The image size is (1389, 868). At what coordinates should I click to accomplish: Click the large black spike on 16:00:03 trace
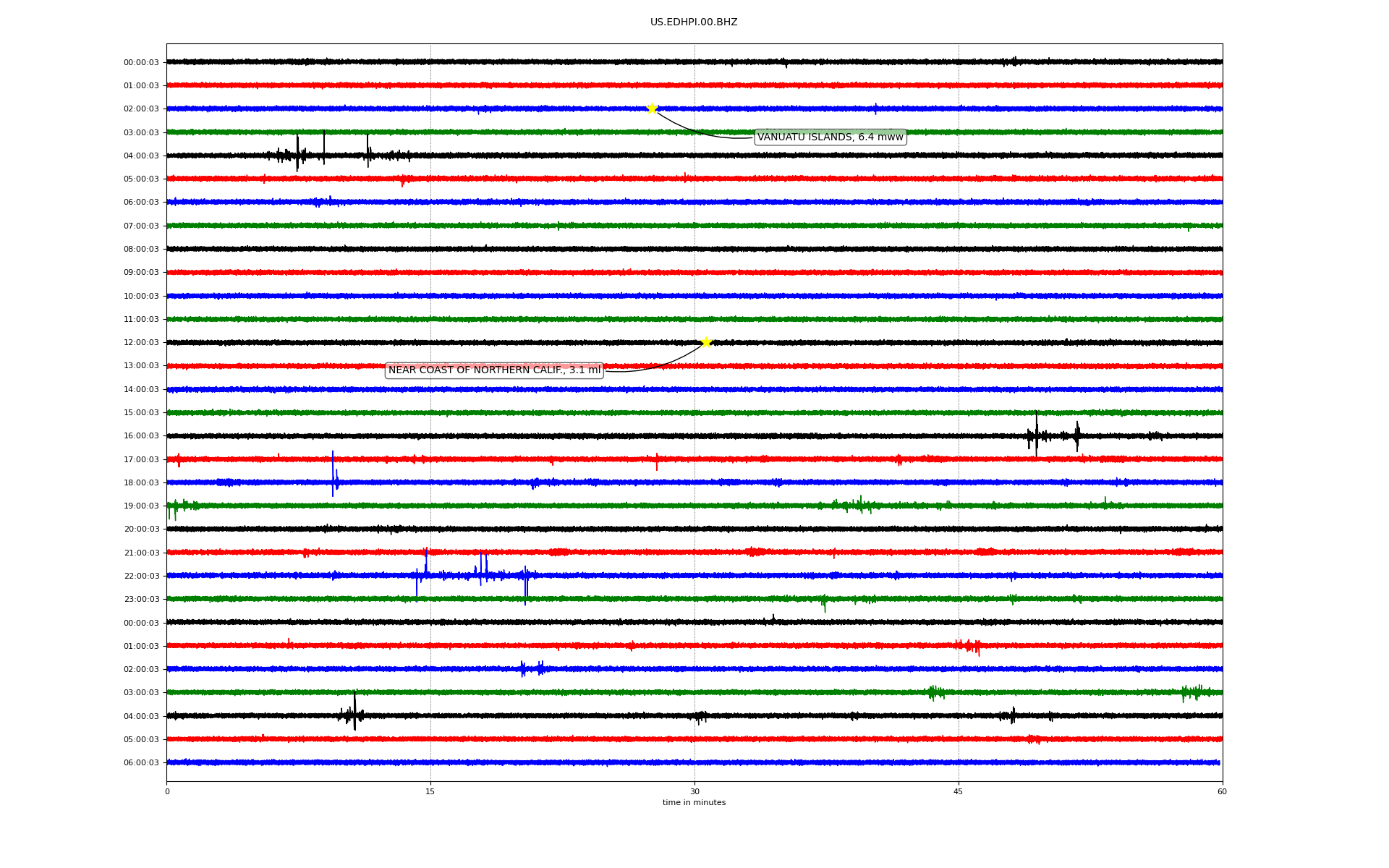point(1036,434)
